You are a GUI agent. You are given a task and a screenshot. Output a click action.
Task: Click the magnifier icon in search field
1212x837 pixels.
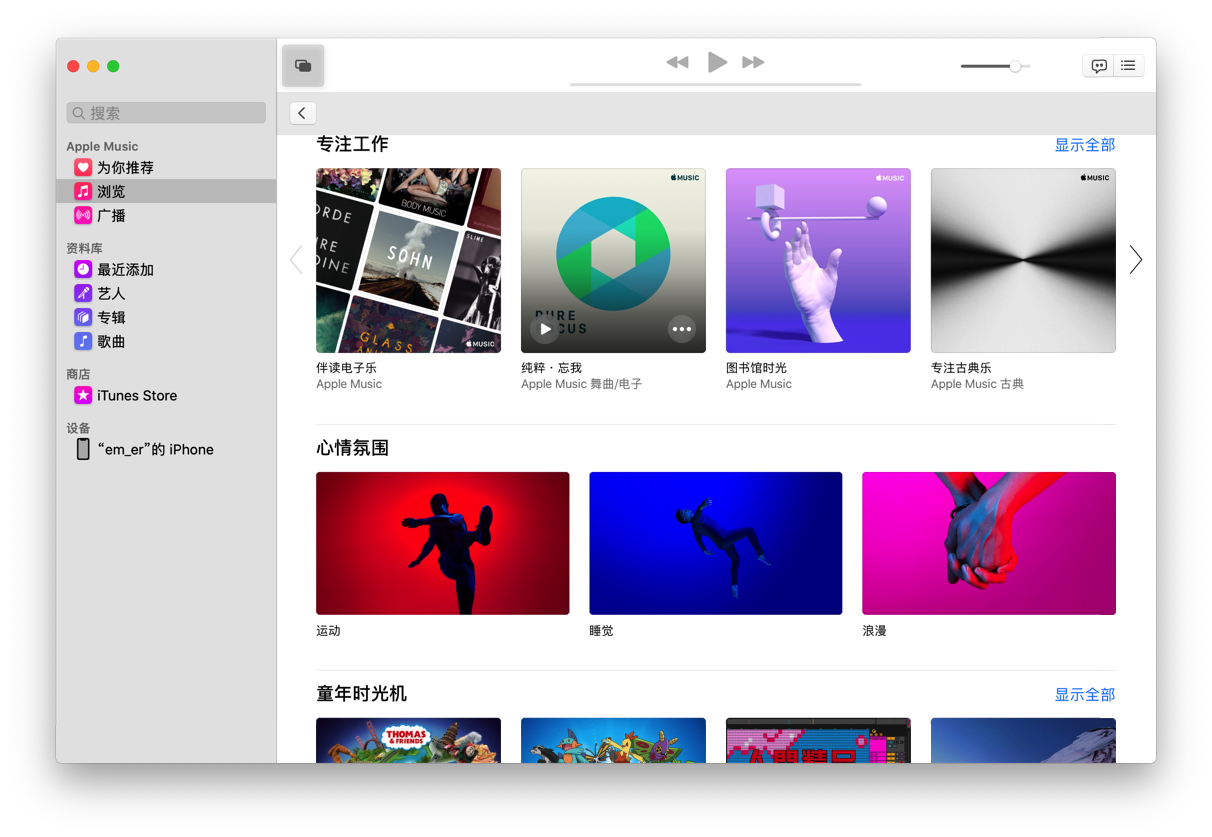[x=79, y=113]
